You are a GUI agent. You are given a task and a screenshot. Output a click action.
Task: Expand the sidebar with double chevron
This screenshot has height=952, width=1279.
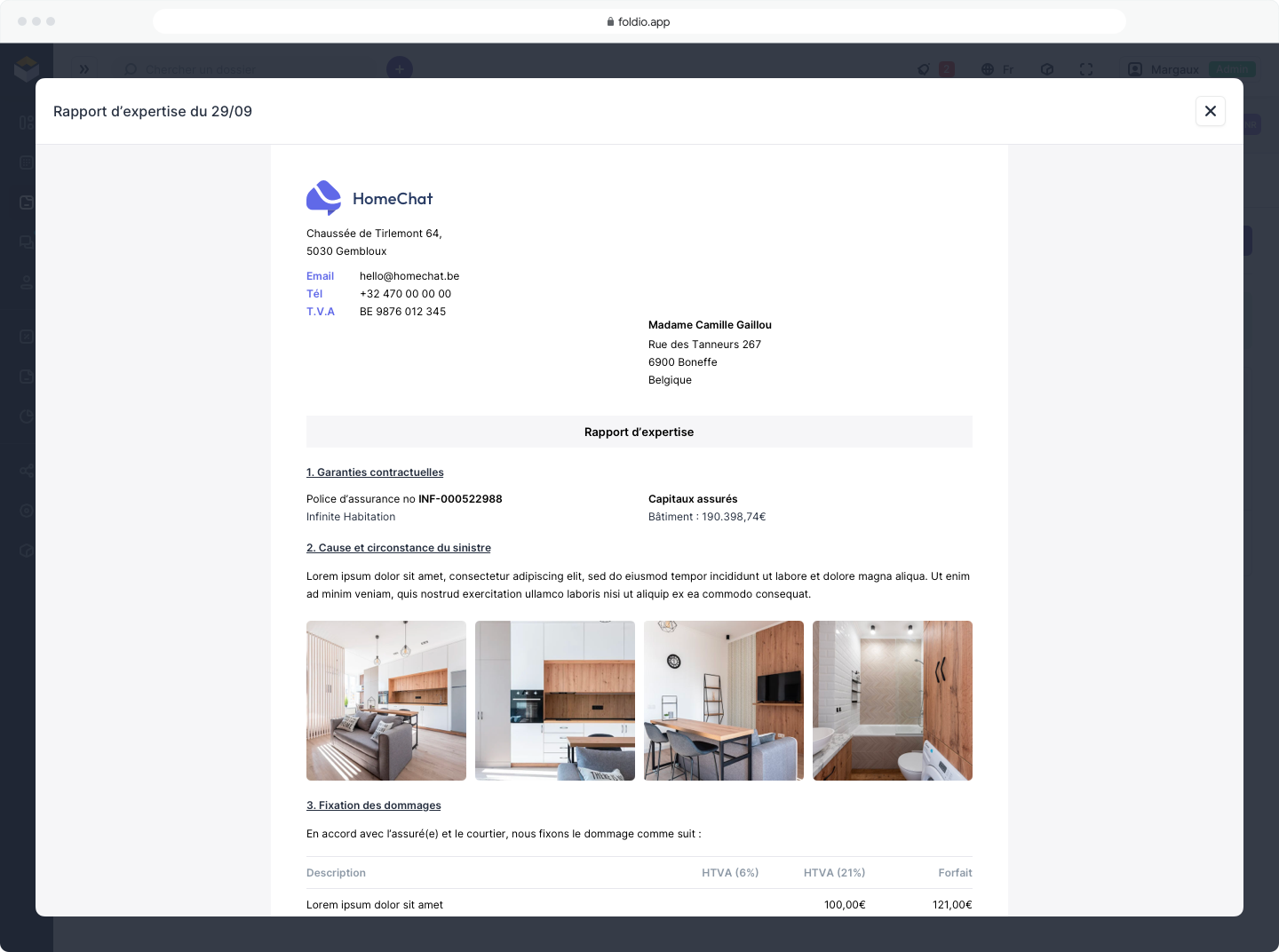click(x=84, y=68)
